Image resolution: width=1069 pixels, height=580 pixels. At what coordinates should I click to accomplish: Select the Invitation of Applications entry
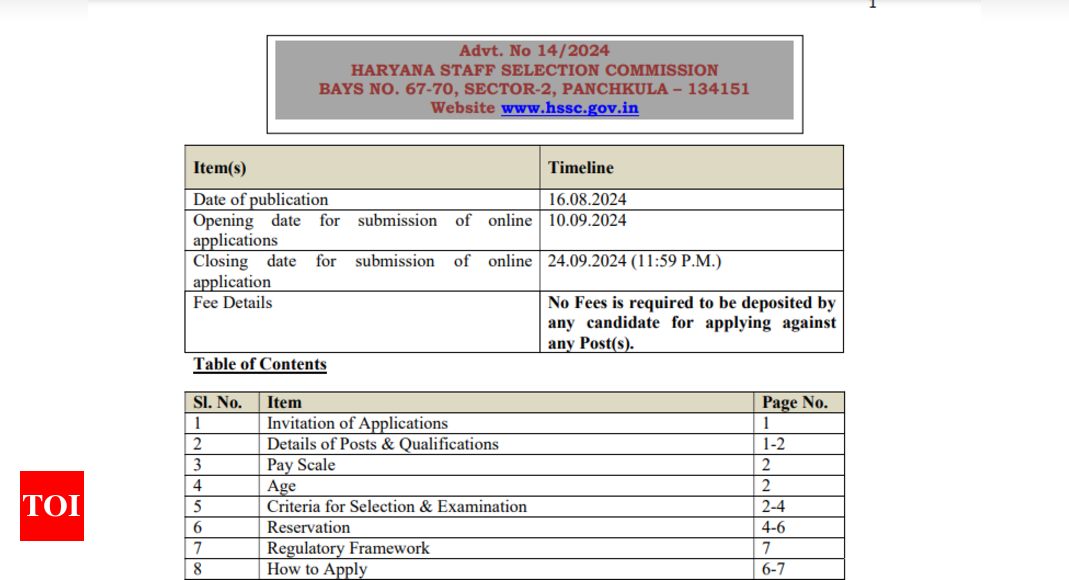point(357,423)
